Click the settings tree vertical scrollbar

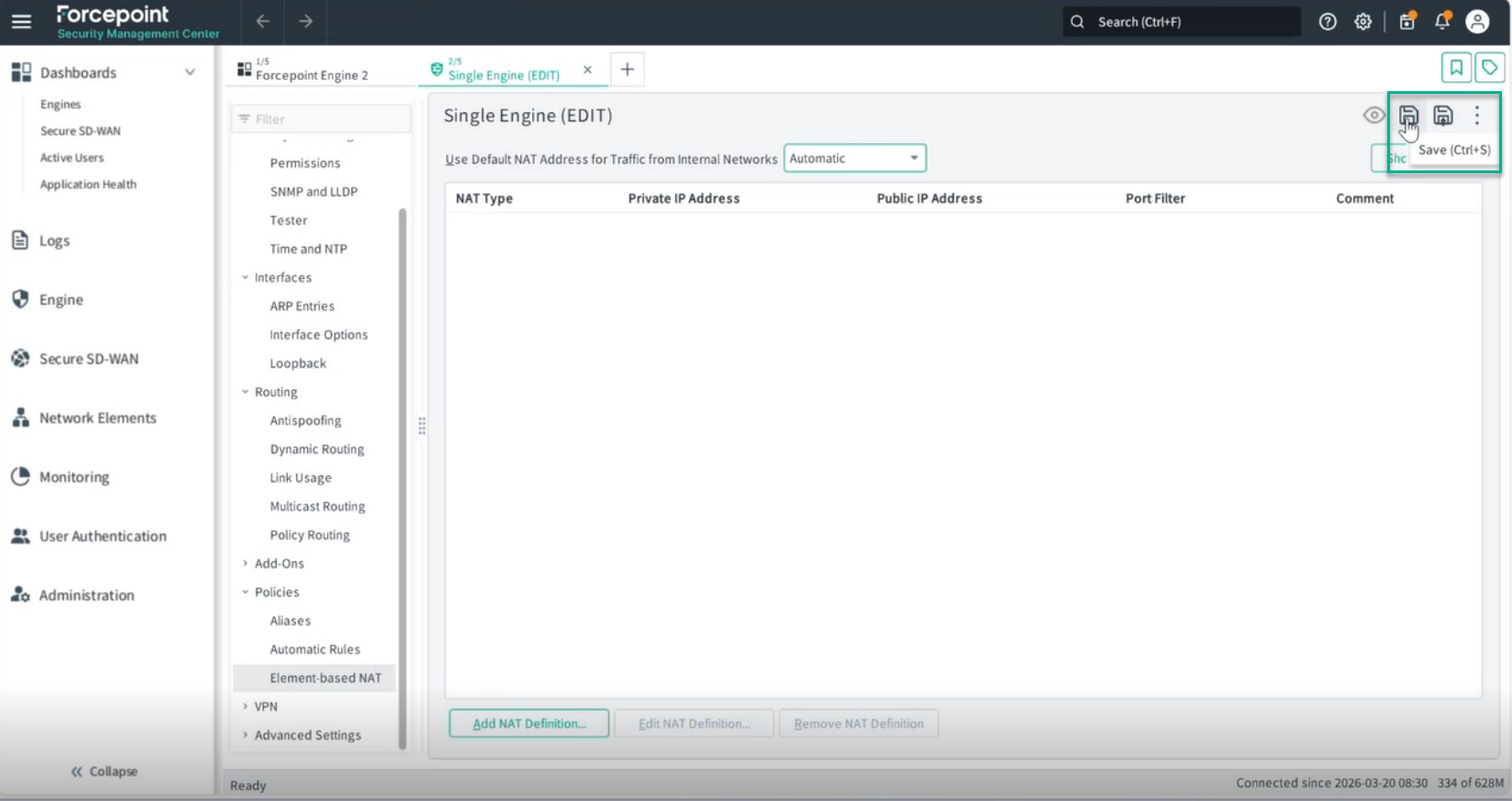[403, 478]
